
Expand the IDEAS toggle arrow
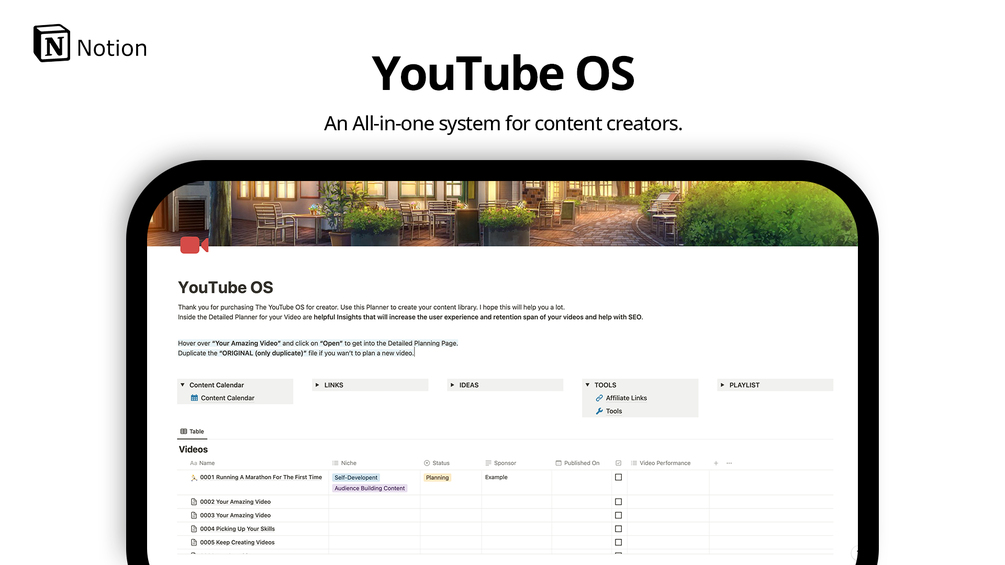(x=453, y=385)
